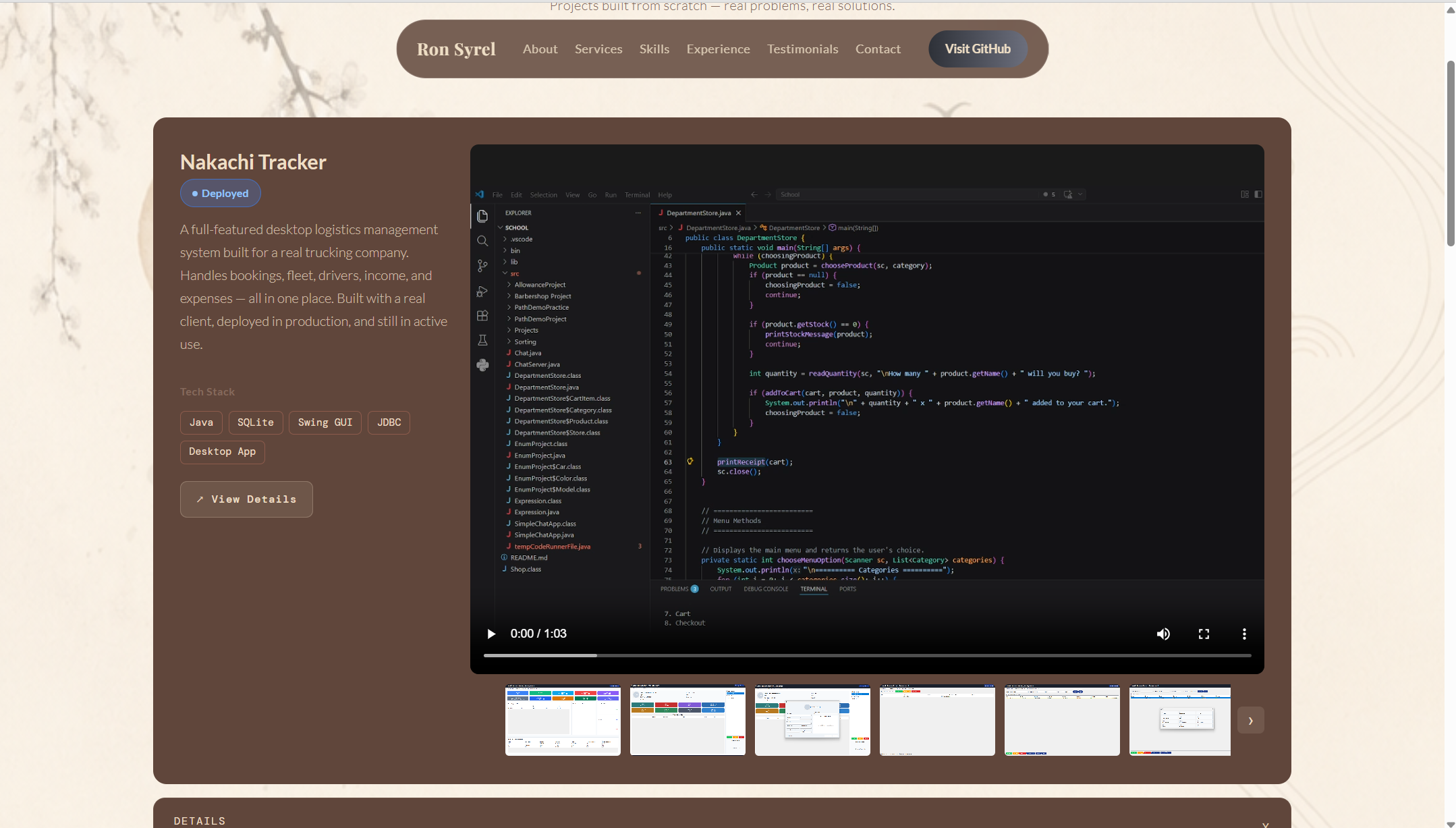This screenshot has width=1456, height=828.
Task: Open video fullscreen mode
Action: (x=1204, y=634)
